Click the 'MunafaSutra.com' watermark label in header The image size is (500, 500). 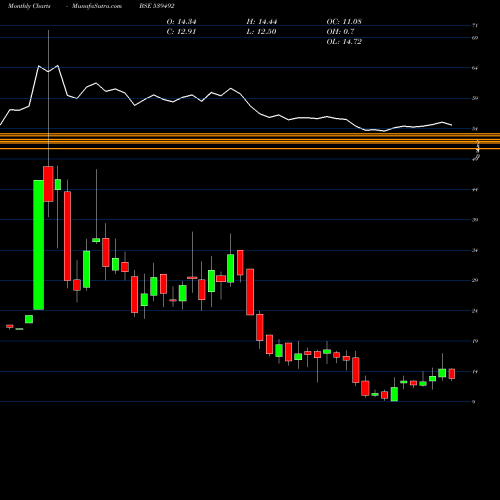click(x=97, y=6)
